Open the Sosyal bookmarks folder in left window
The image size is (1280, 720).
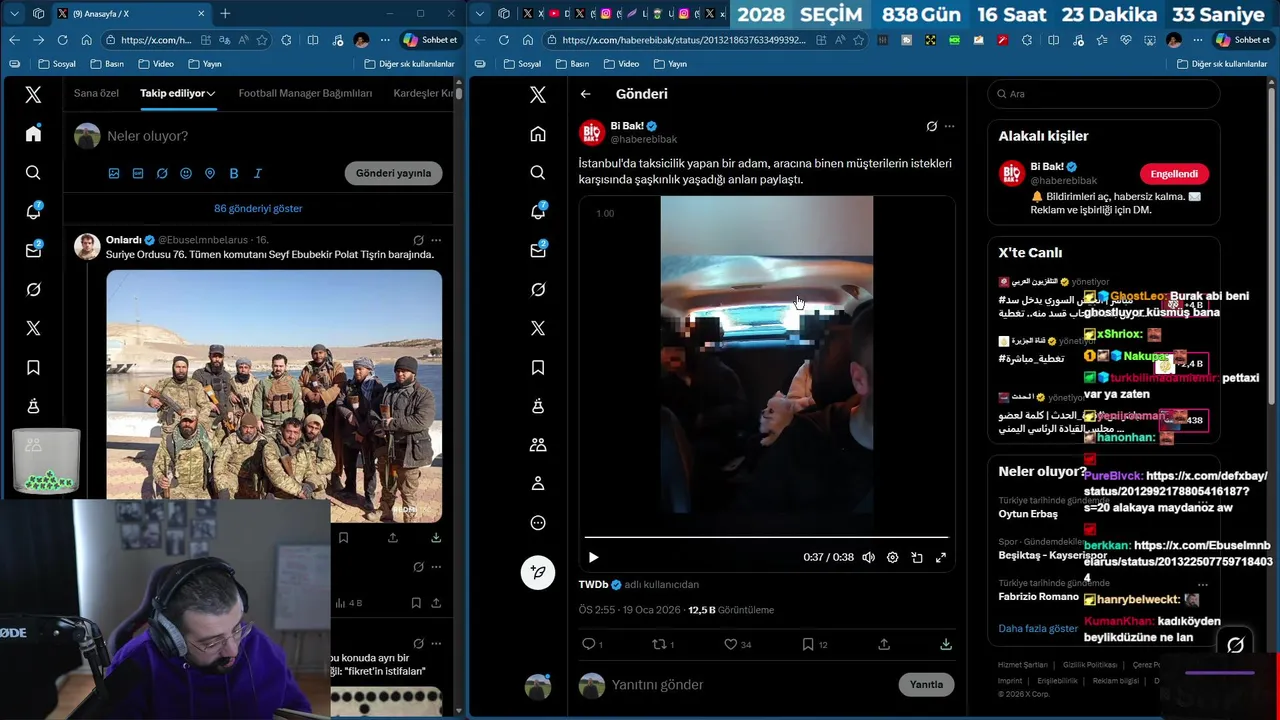click(x=55, y=64)
